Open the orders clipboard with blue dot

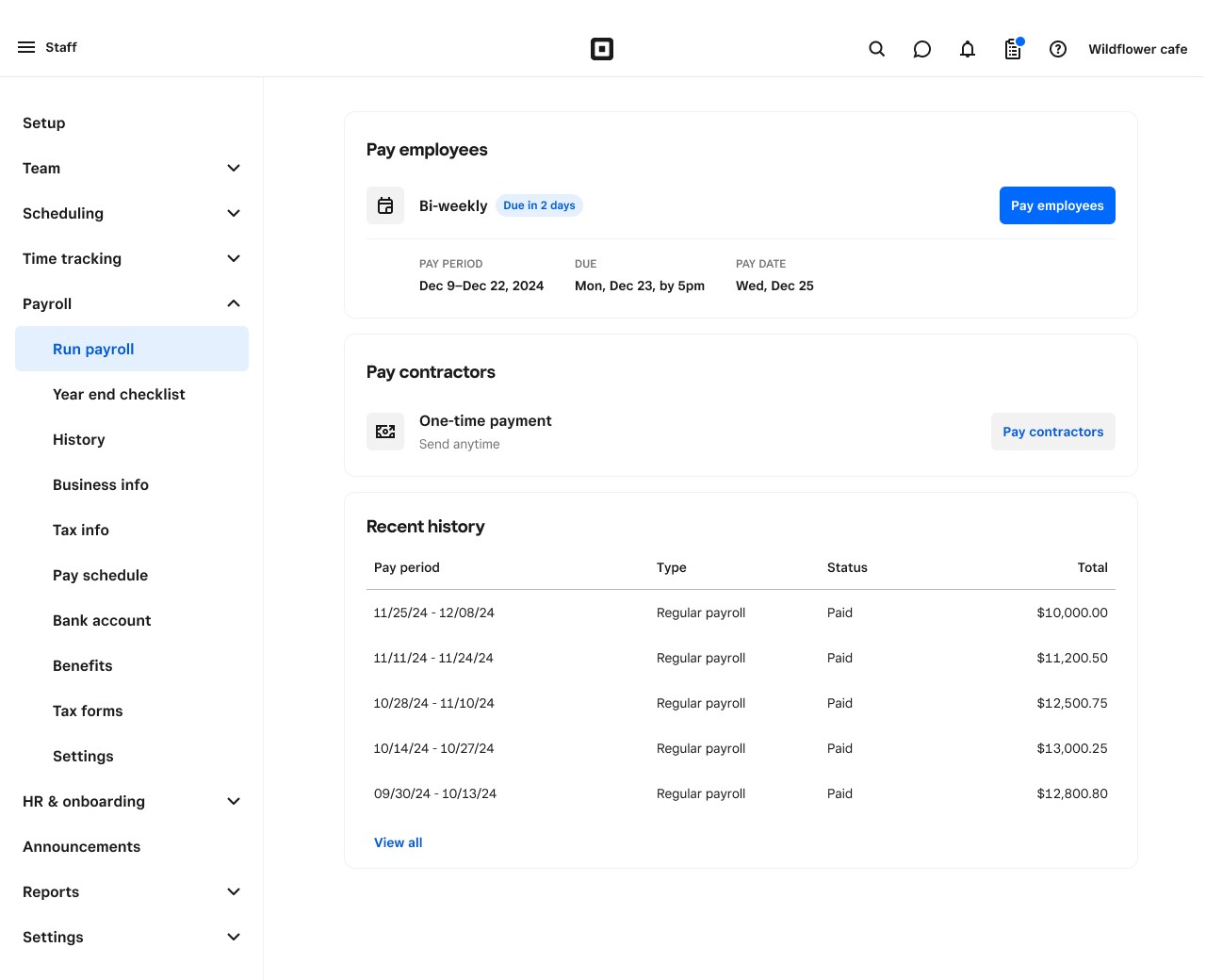pyautogui.click(x=1012, y=49)
